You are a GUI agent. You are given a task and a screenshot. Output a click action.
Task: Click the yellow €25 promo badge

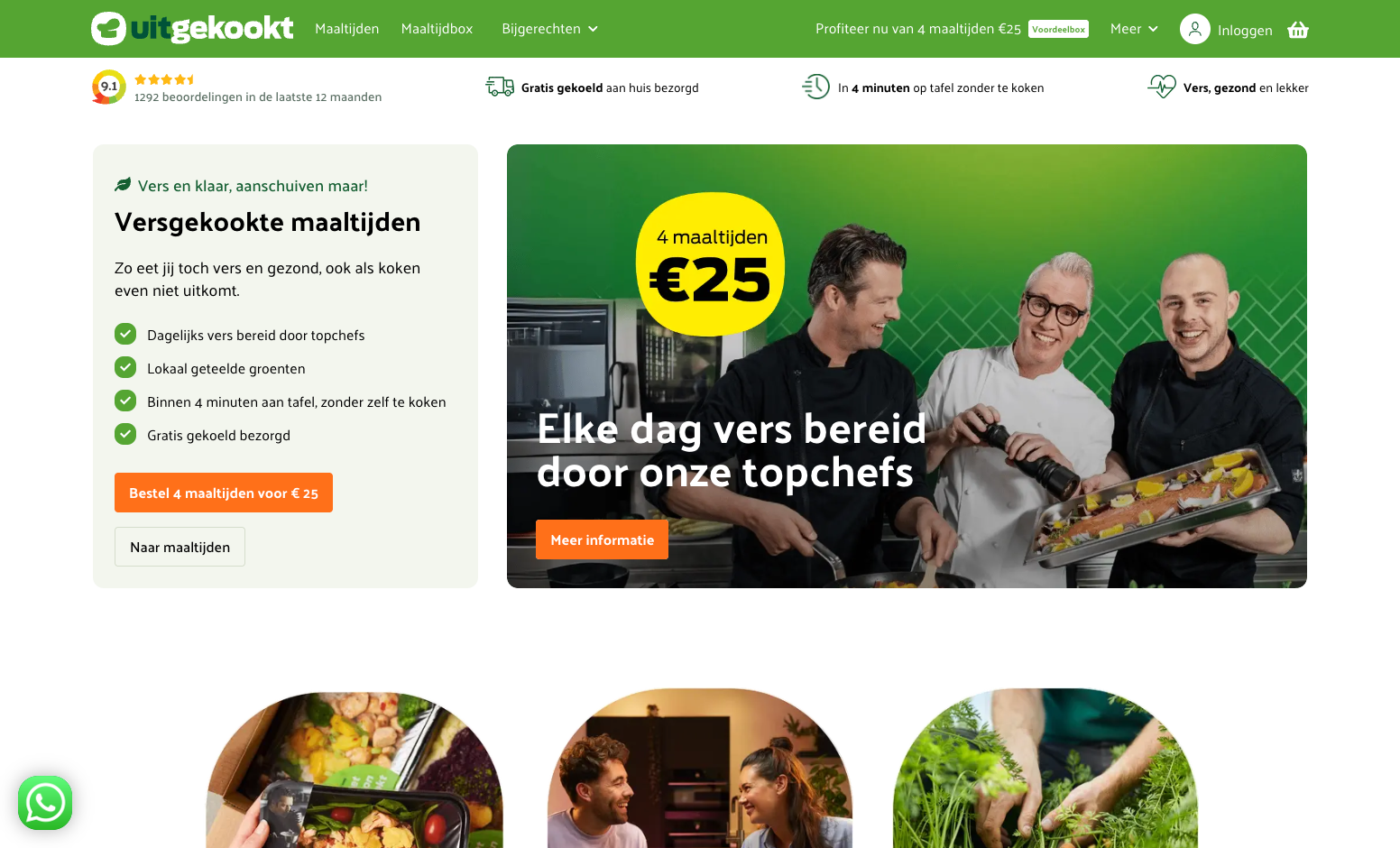click(711, 264)
